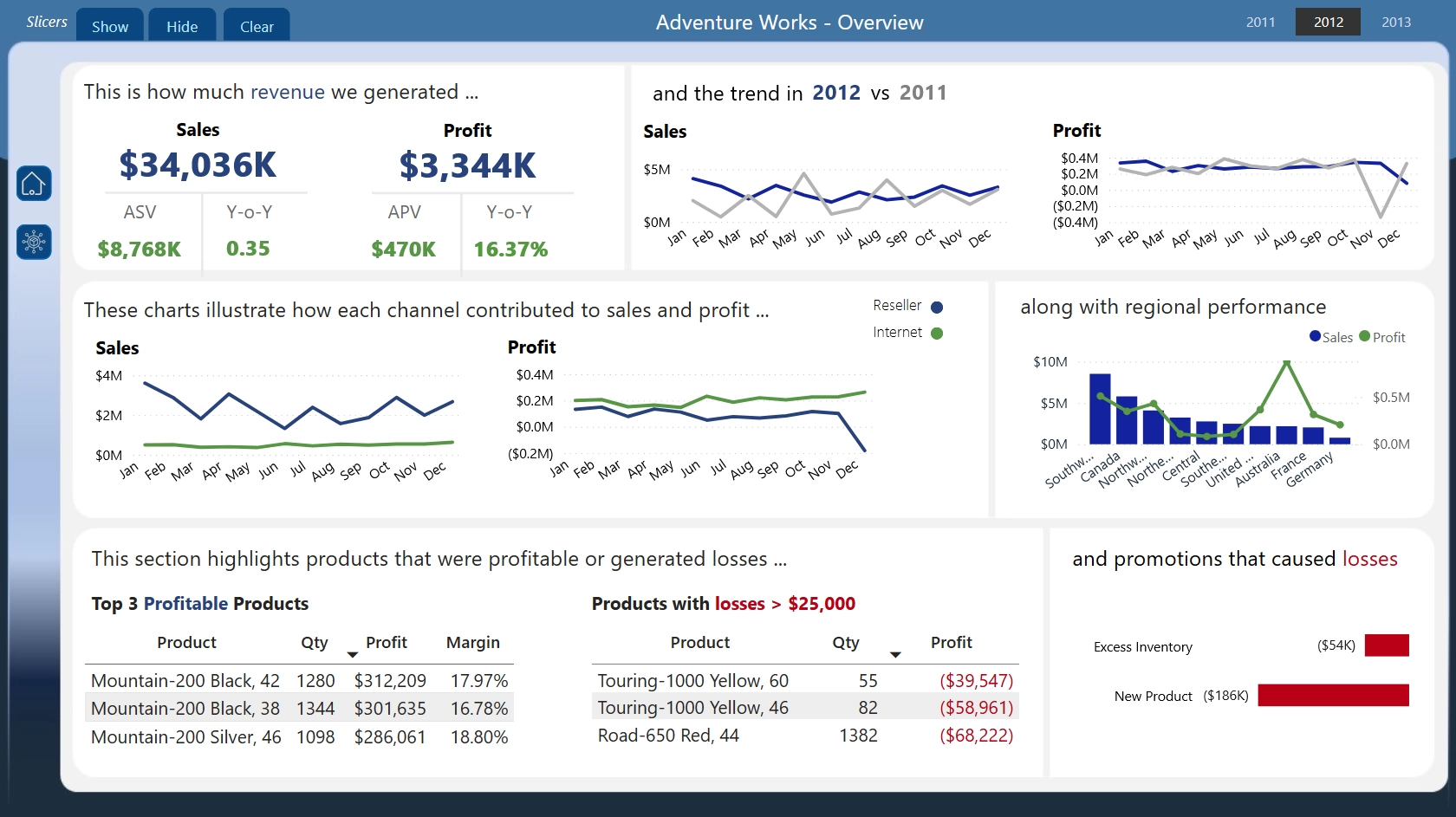
Task: Click the Internet legend green dot
Action: tap(937, 334)
